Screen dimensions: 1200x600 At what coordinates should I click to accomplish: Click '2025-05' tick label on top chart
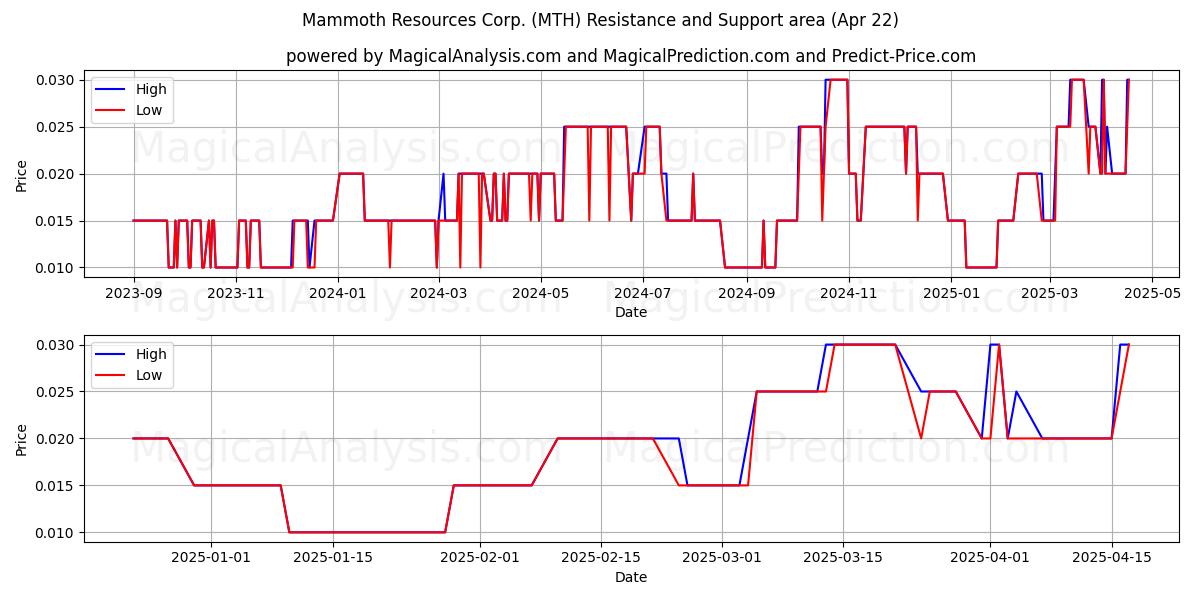coord(1151,293)
